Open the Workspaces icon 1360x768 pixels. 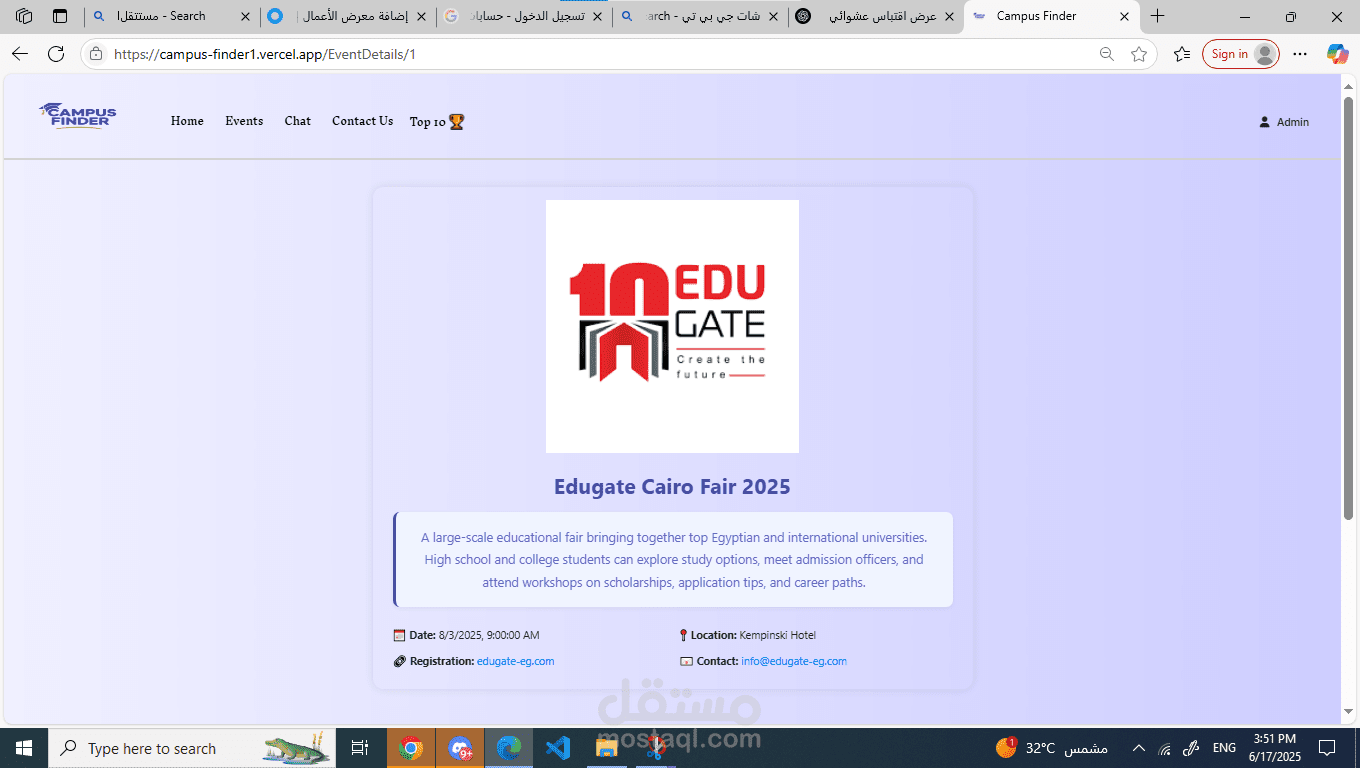(24, 16)
